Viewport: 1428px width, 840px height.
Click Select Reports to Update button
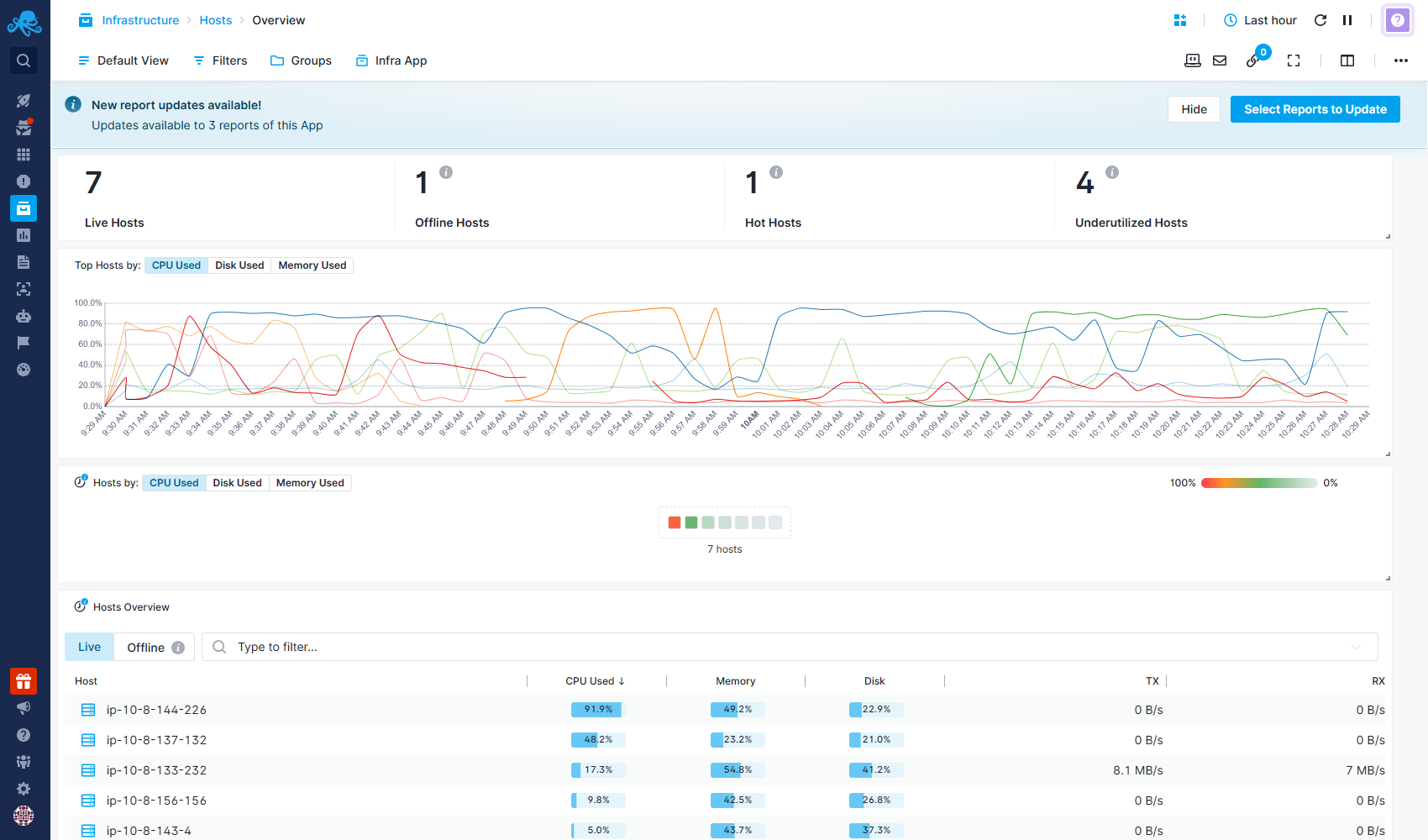pos(1315,109)
